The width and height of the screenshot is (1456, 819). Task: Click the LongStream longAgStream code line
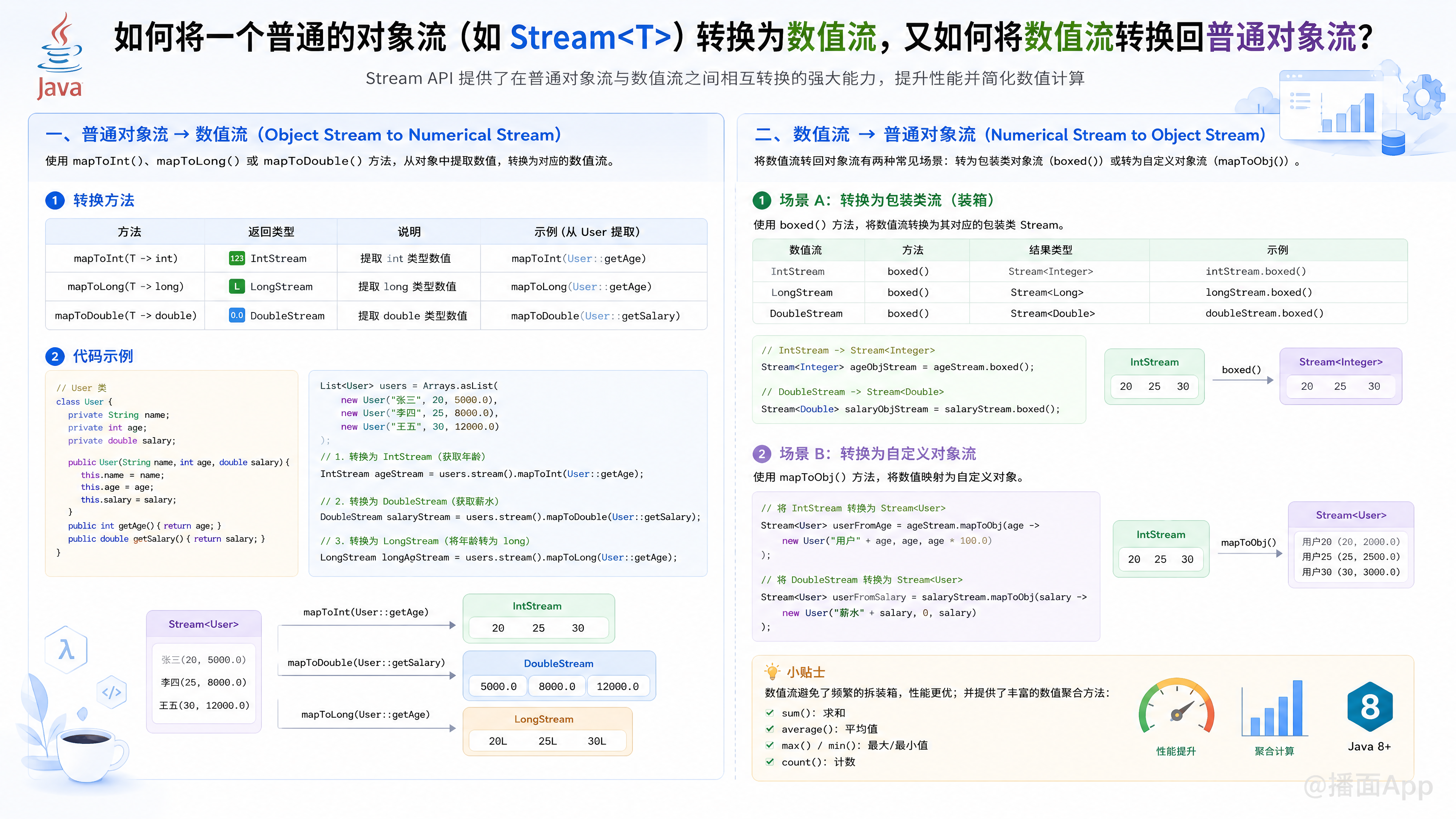[x=499, y=557]
